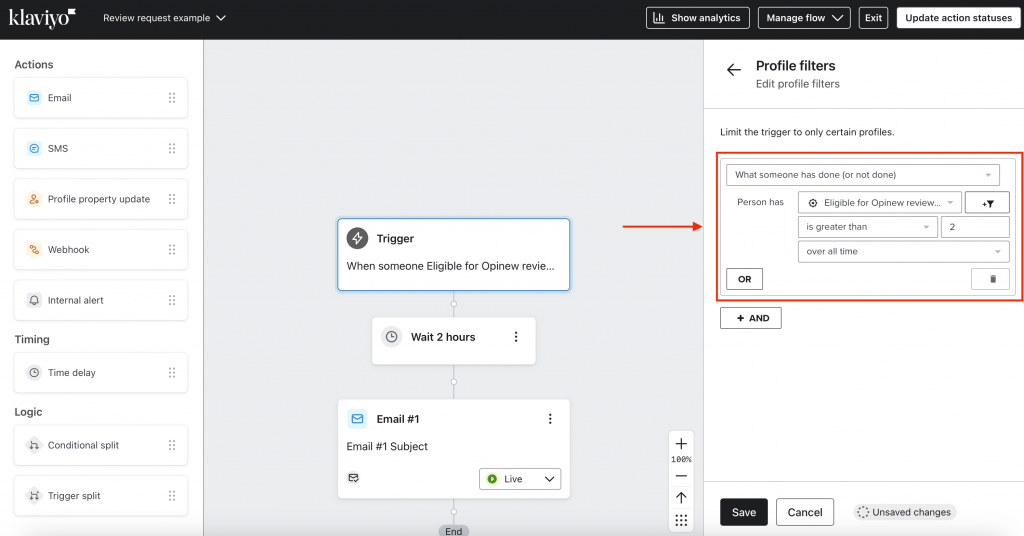Screen dimensions: 1024x536
Task: Click Show analytics button
Action: tap(697, 18)
